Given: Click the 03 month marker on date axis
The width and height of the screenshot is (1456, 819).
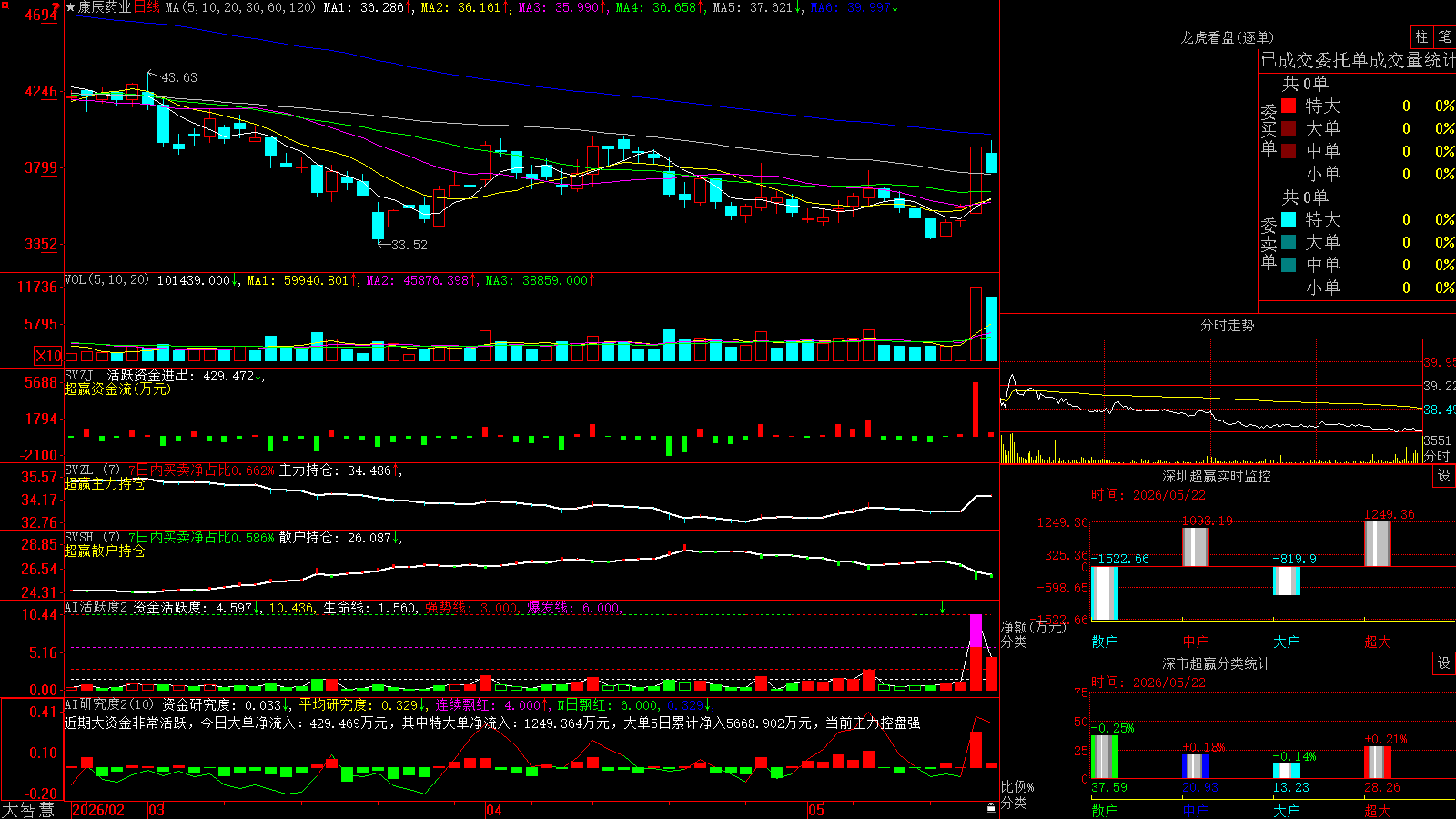Looking at the screenshot, I should tap(157, 810).
